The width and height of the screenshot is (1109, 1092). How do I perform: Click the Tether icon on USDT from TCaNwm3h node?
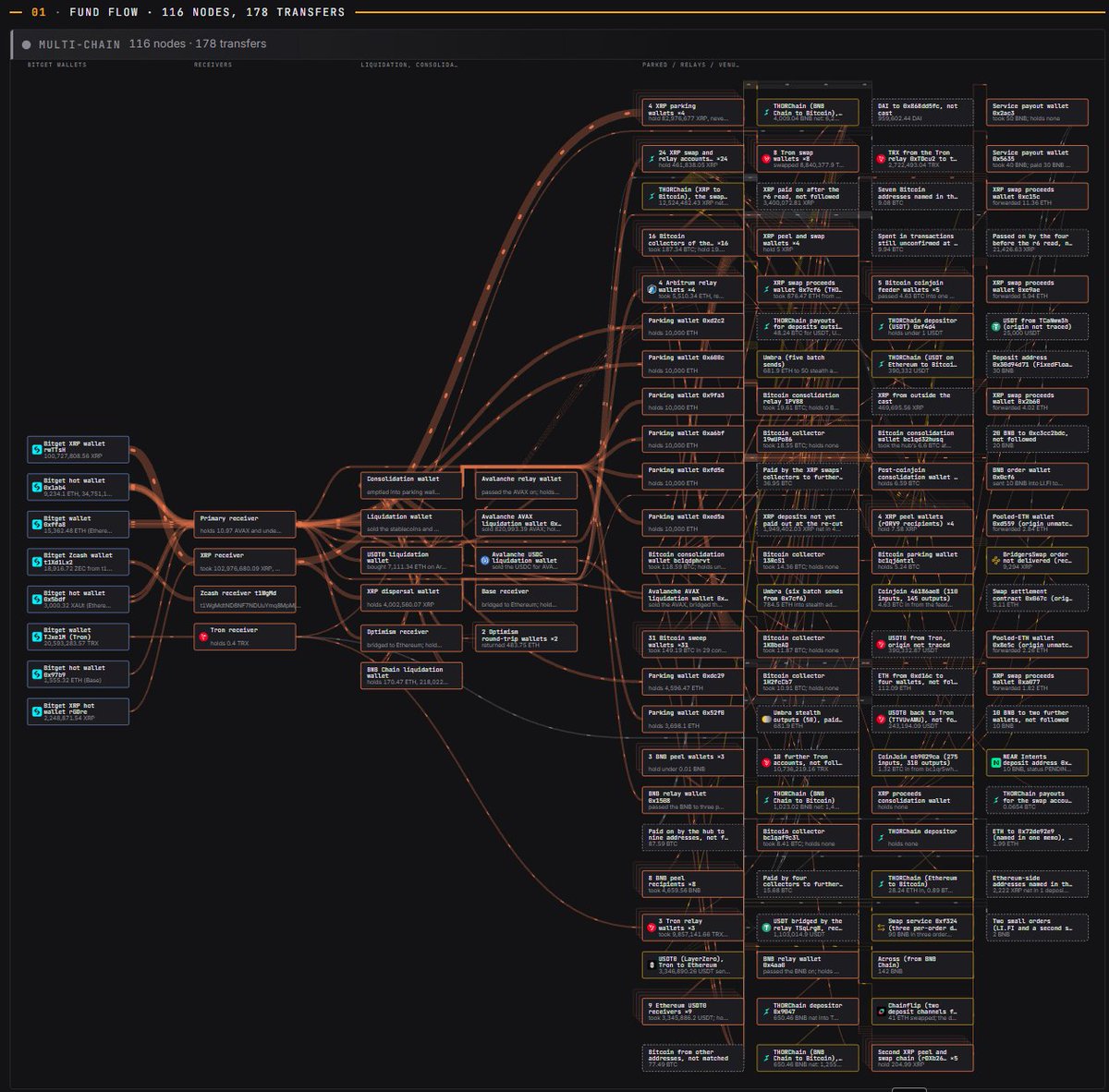click(995, 327)
